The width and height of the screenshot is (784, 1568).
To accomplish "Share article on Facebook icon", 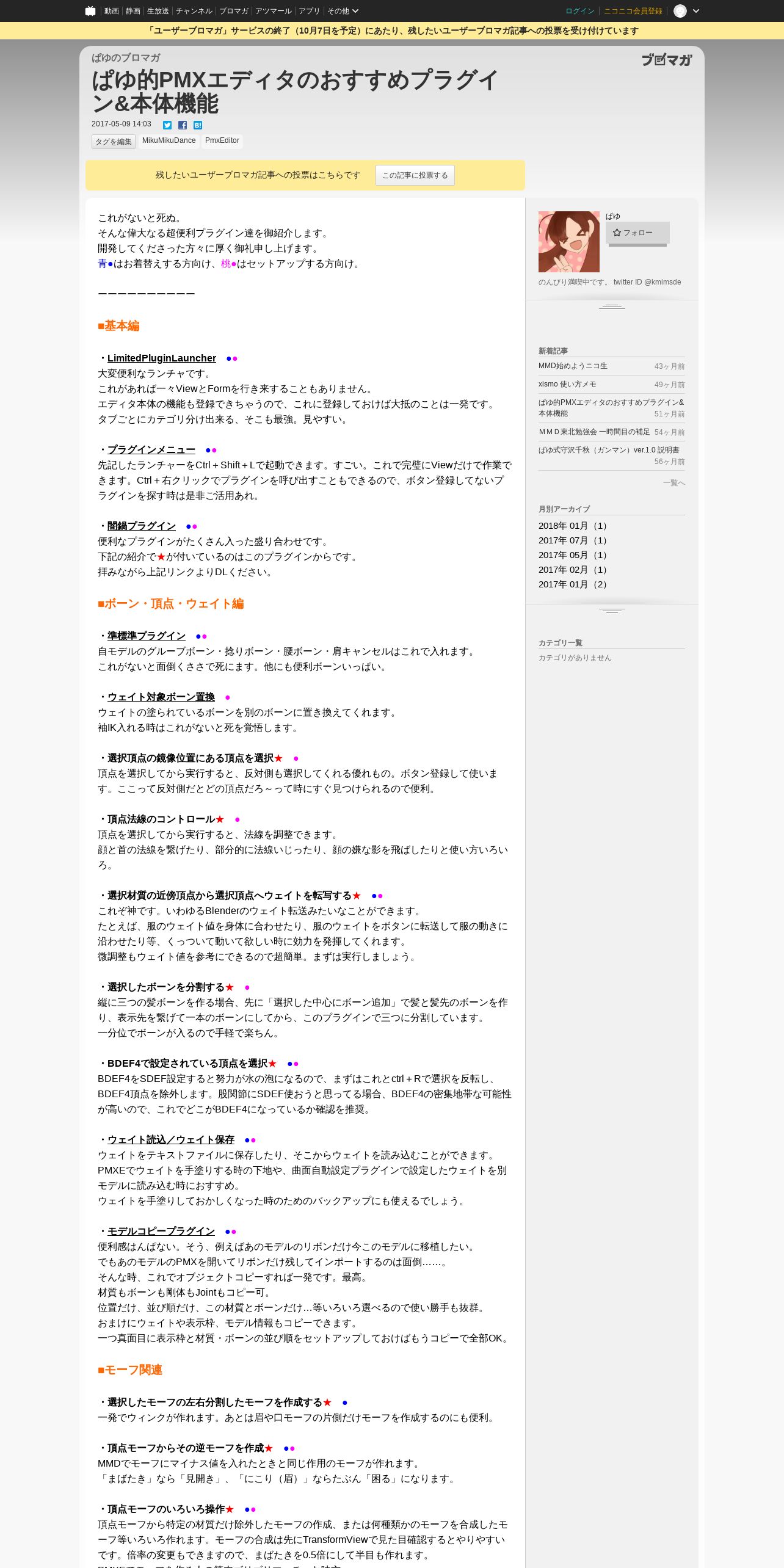I will [183, 125].
